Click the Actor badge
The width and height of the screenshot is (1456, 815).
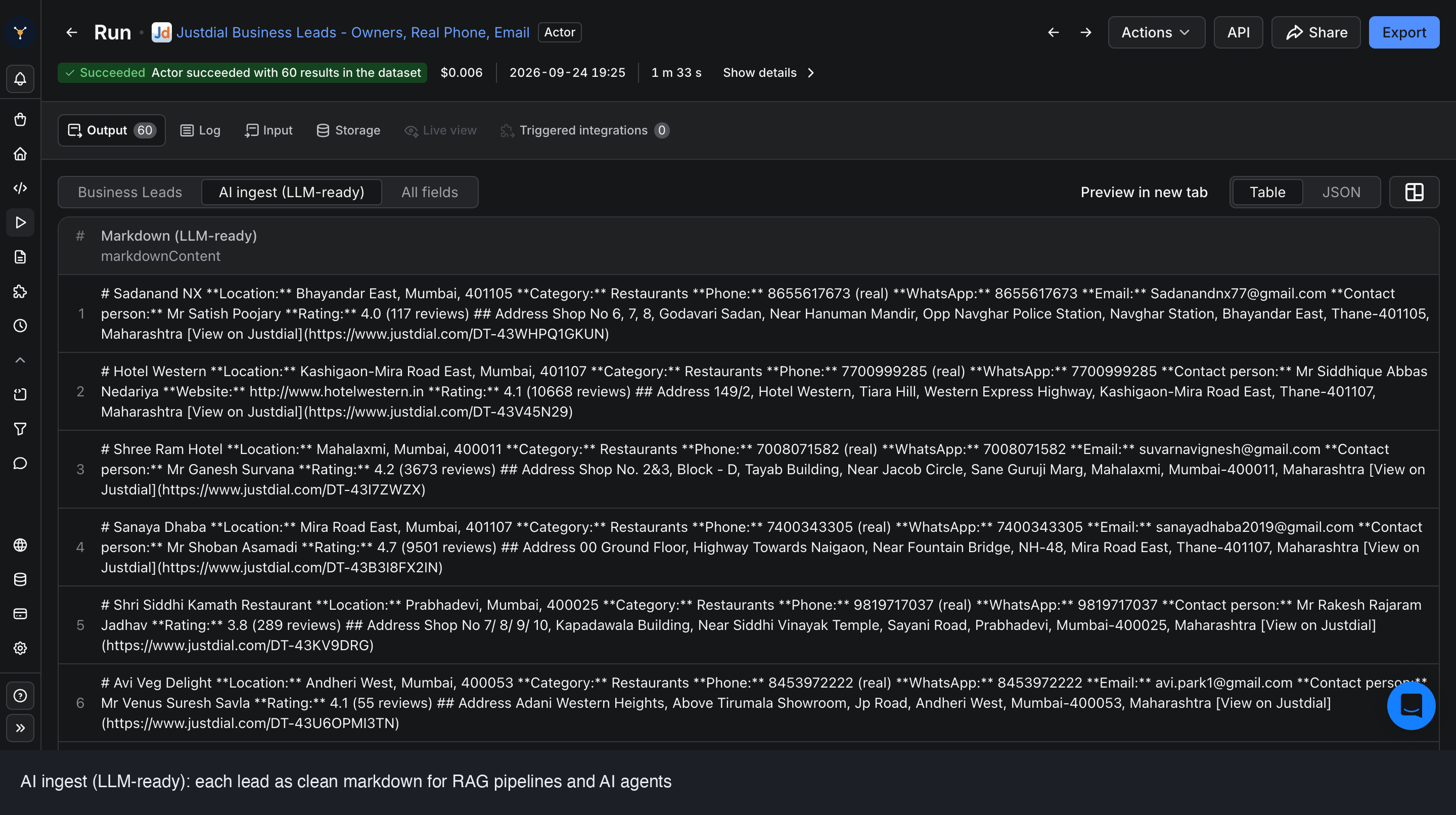point(560,32)
